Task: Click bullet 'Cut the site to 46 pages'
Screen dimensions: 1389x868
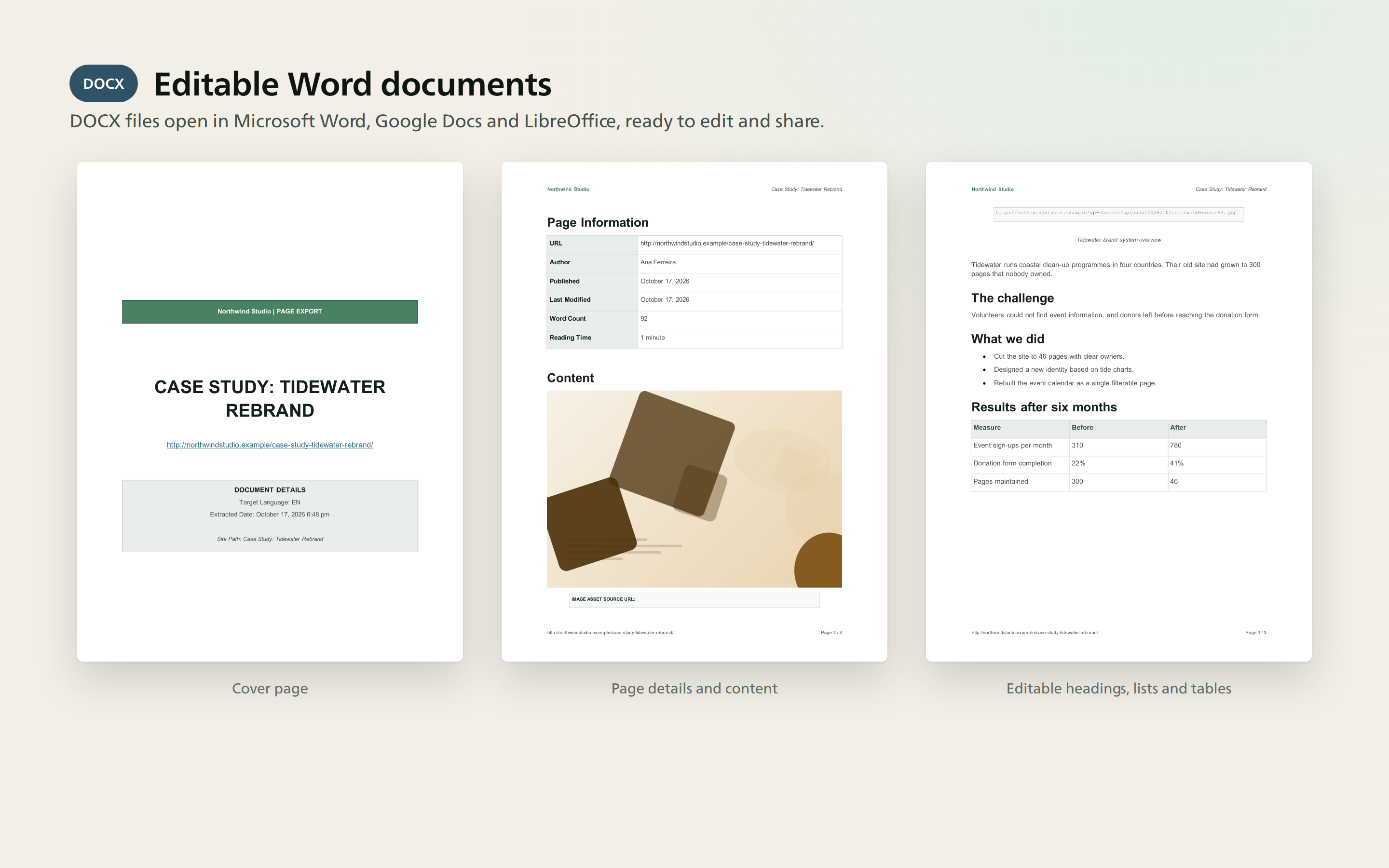Action: pos(1059,356)
